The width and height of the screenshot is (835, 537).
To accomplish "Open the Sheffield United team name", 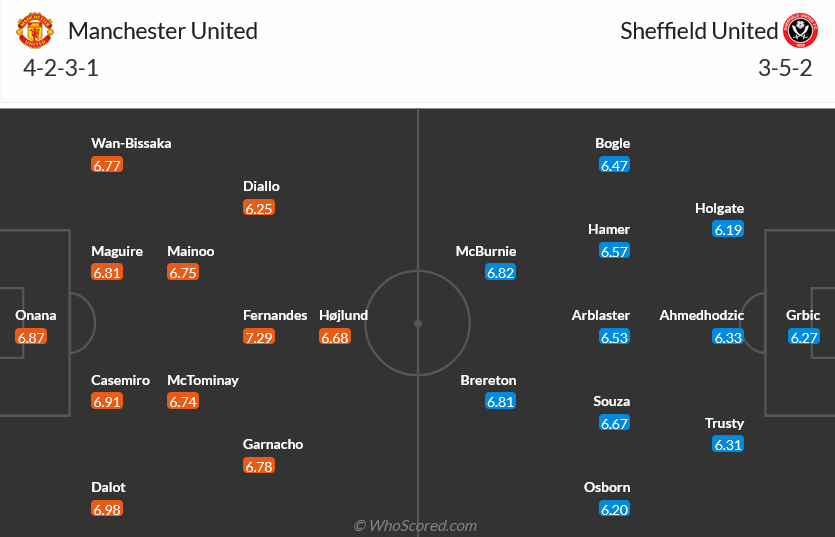I will click(698, 31).
